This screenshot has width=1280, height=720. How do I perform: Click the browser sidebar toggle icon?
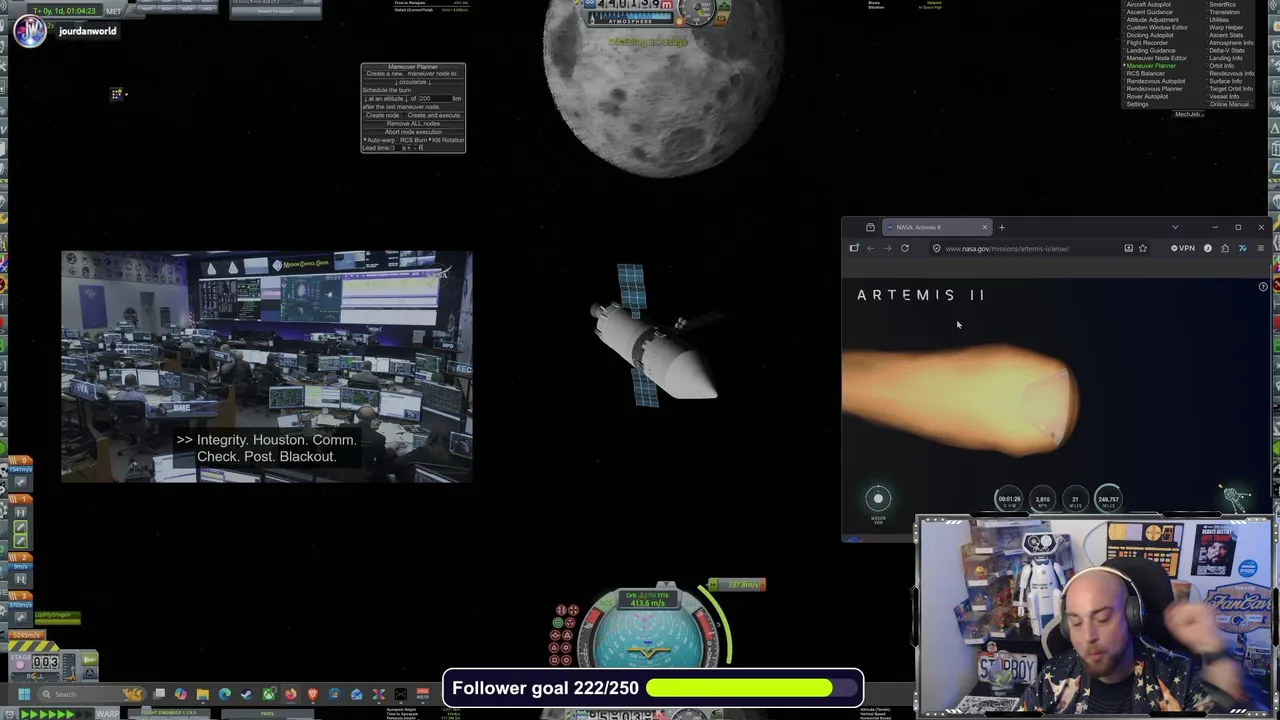[x=854, y=248]
